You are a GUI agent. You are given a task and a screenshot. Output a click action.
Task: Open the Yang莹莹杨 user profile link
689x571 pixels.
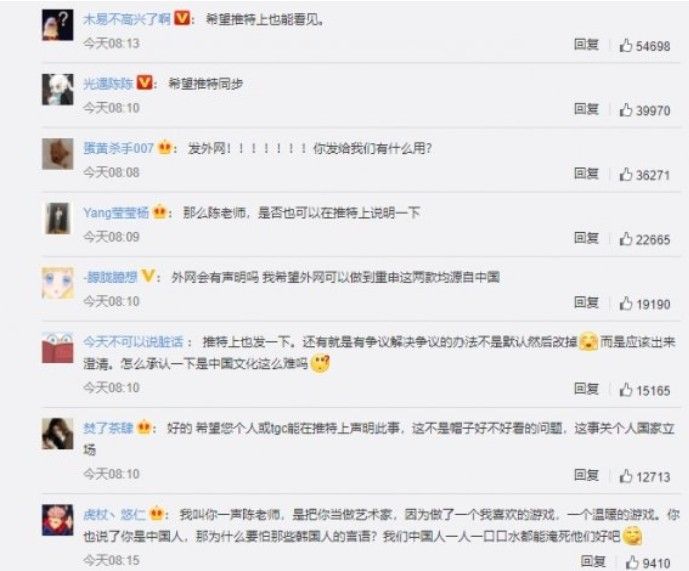(116, 213)
